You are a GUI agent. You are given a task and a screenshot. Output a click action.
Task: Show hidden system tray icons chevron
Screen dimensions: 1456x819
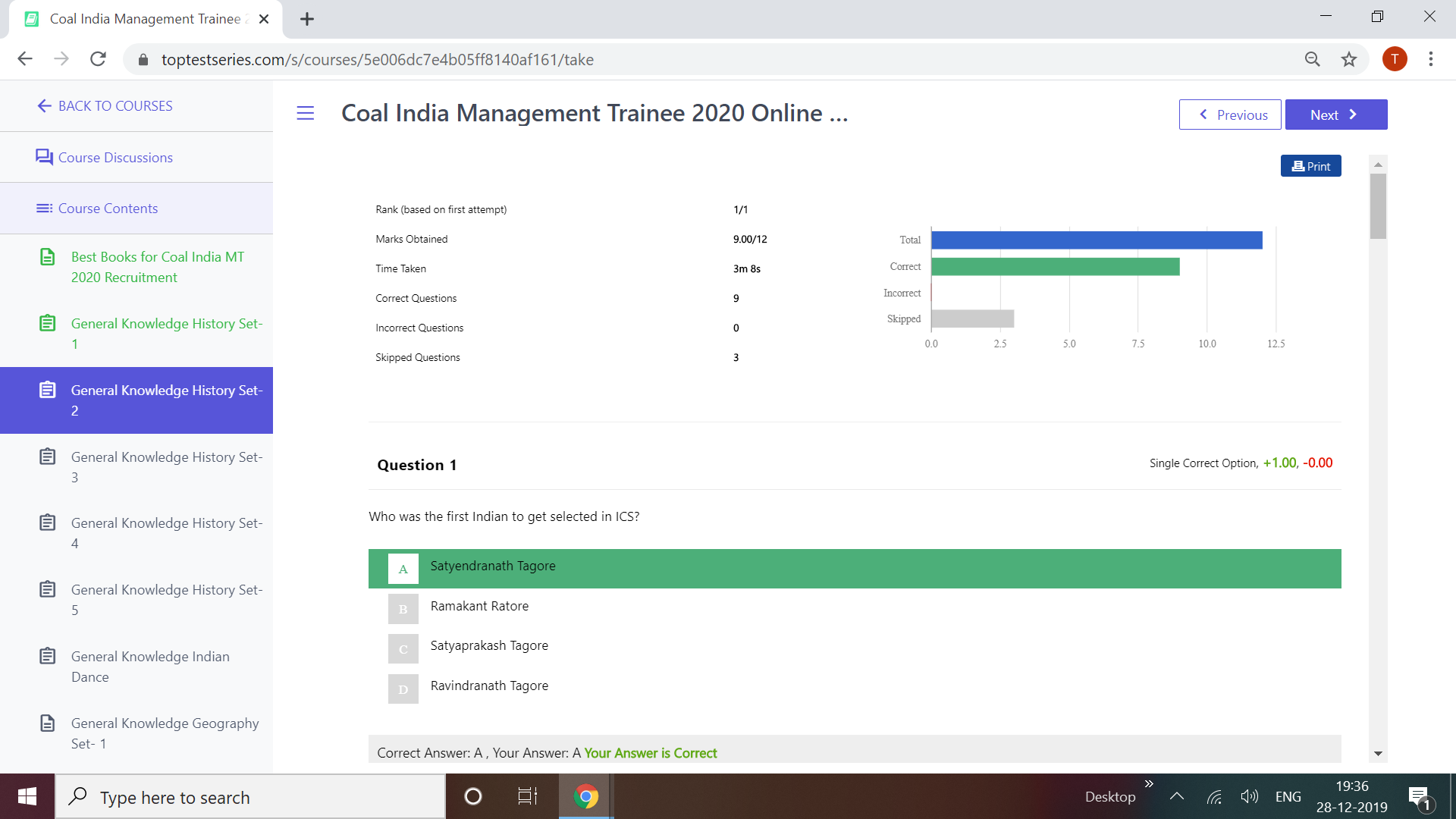click(1176, 796)
